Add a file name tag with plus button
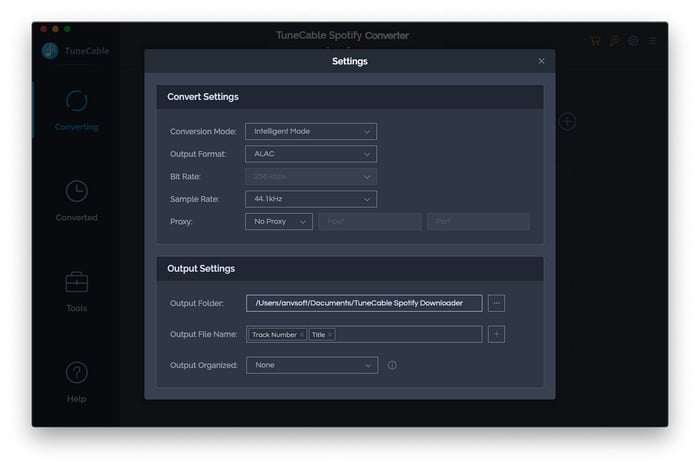Screen dimensions: 700x469 pyautogui.click(x=496, y=334)
